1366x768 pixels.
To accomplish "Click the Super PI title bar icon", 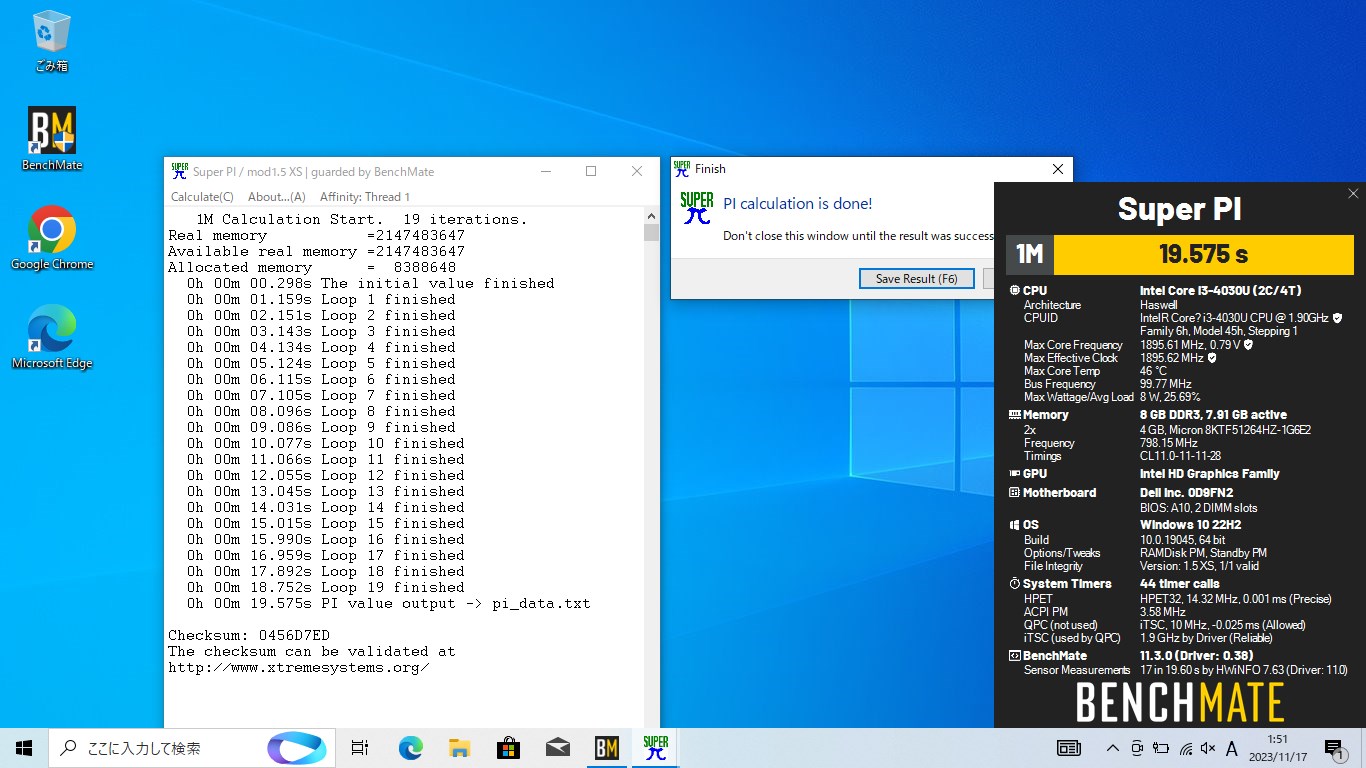I will tap(179, 171).
